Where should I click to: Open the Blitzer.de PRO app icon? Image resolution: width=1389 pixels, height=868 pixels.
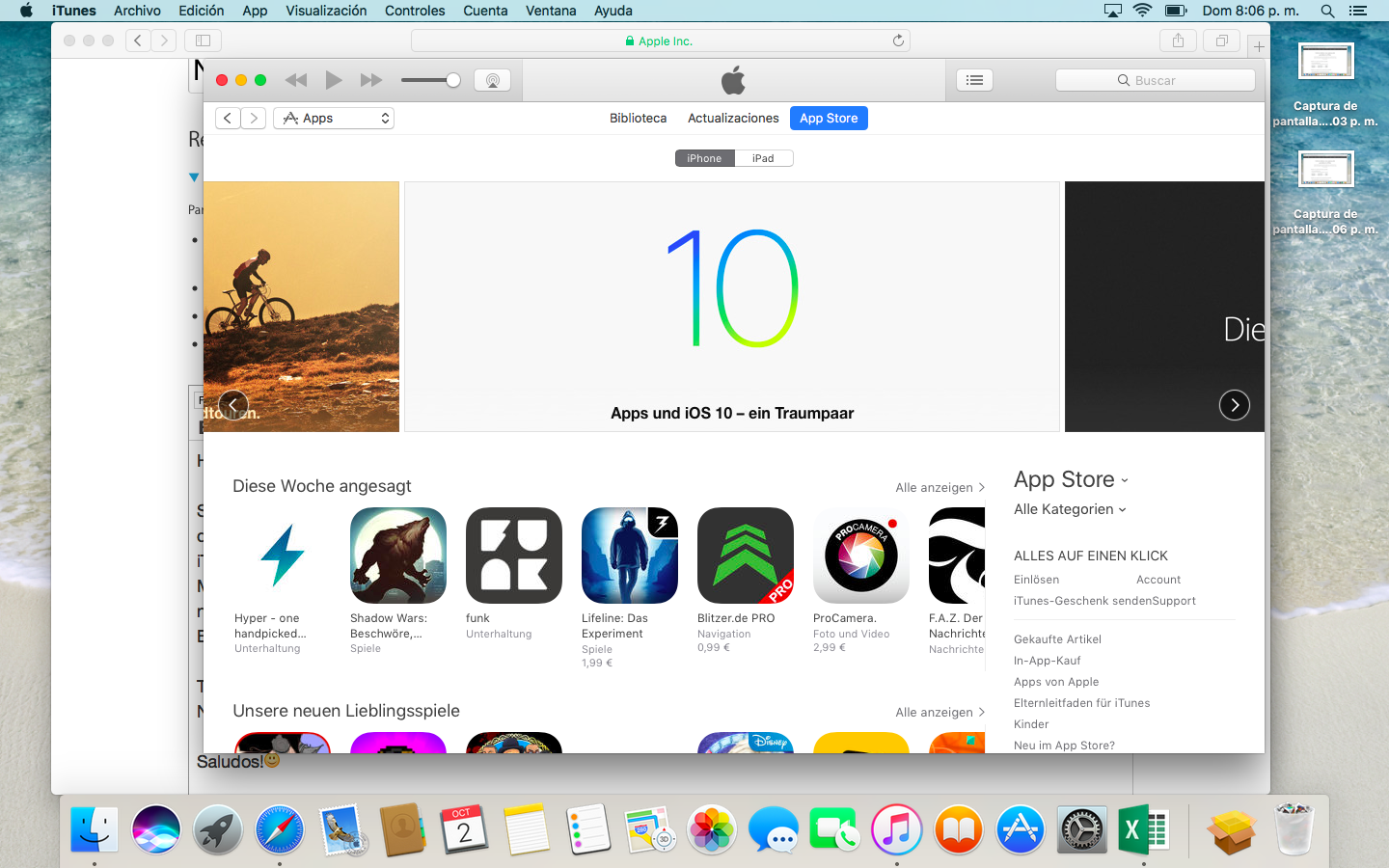pos(746,556)
